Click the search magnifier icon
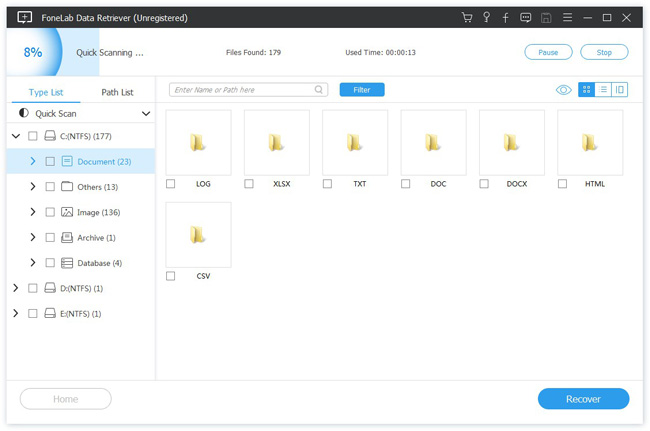 [318, 90]
